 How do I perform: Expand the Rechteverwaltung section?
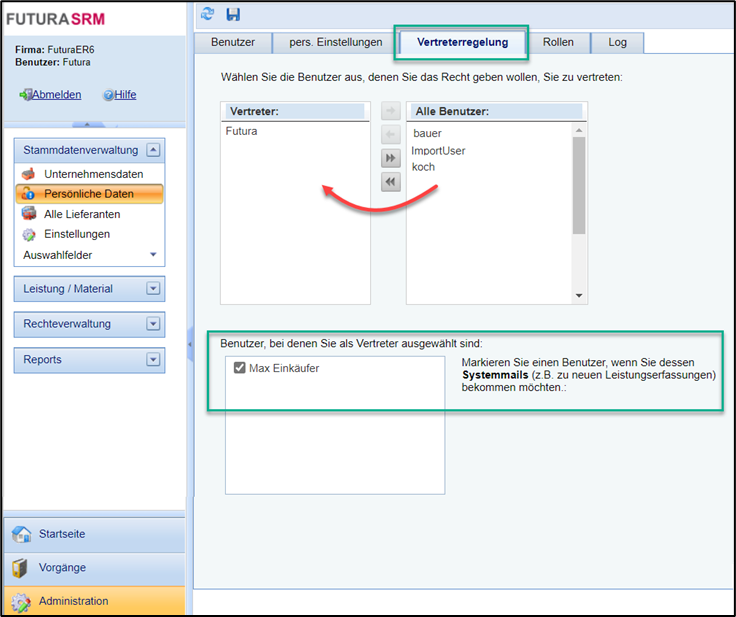(x=153, y=324)
